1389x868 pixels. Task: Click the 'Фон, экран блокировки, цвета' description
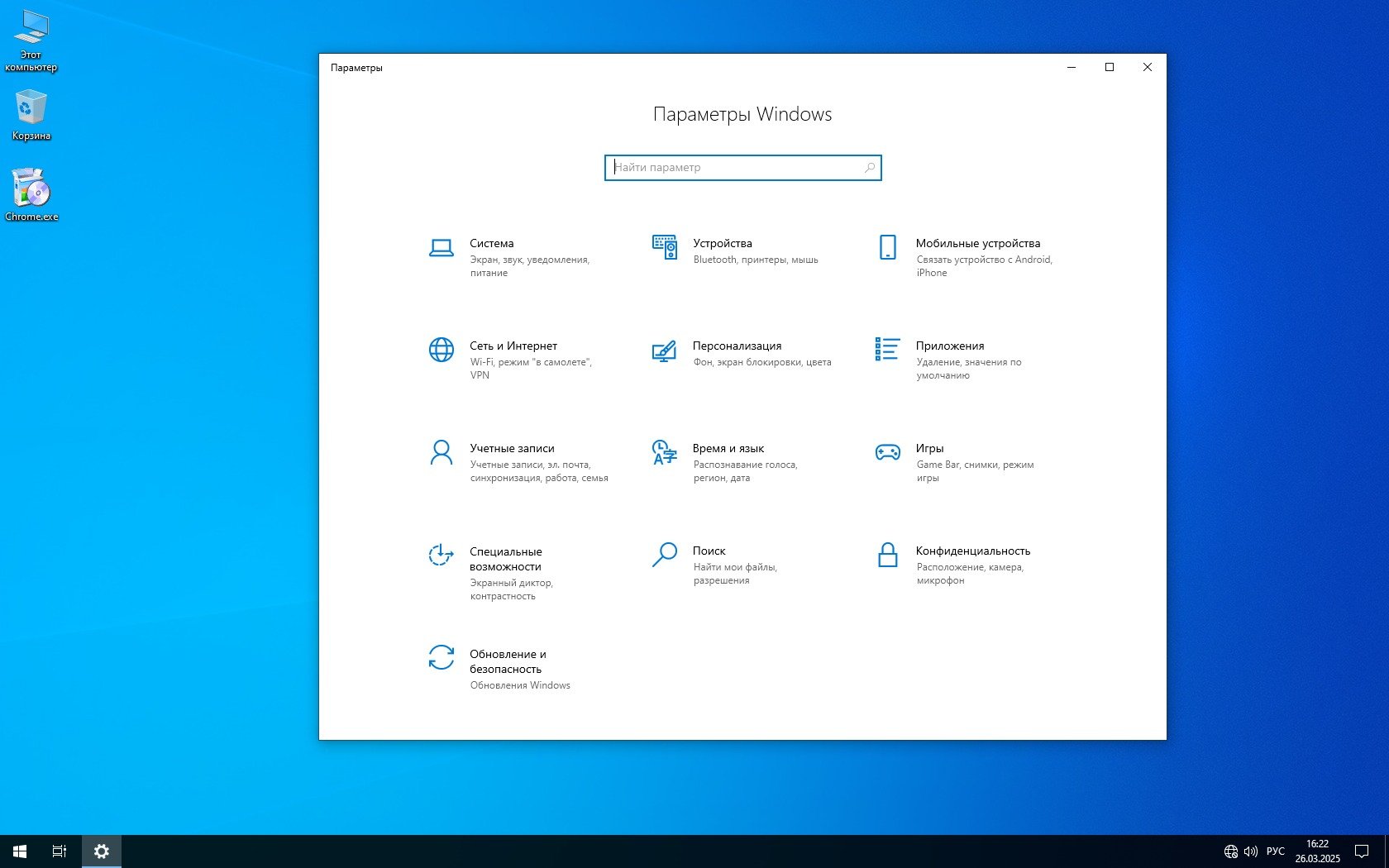(x=762, y=362)
